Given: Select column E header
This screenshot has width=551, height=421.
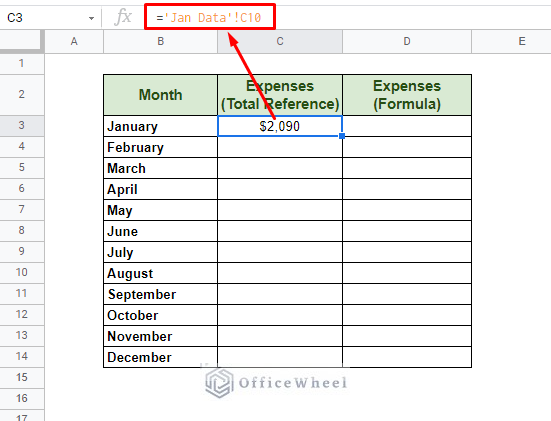Looking at the screenshot, I should tap(521, 41).
